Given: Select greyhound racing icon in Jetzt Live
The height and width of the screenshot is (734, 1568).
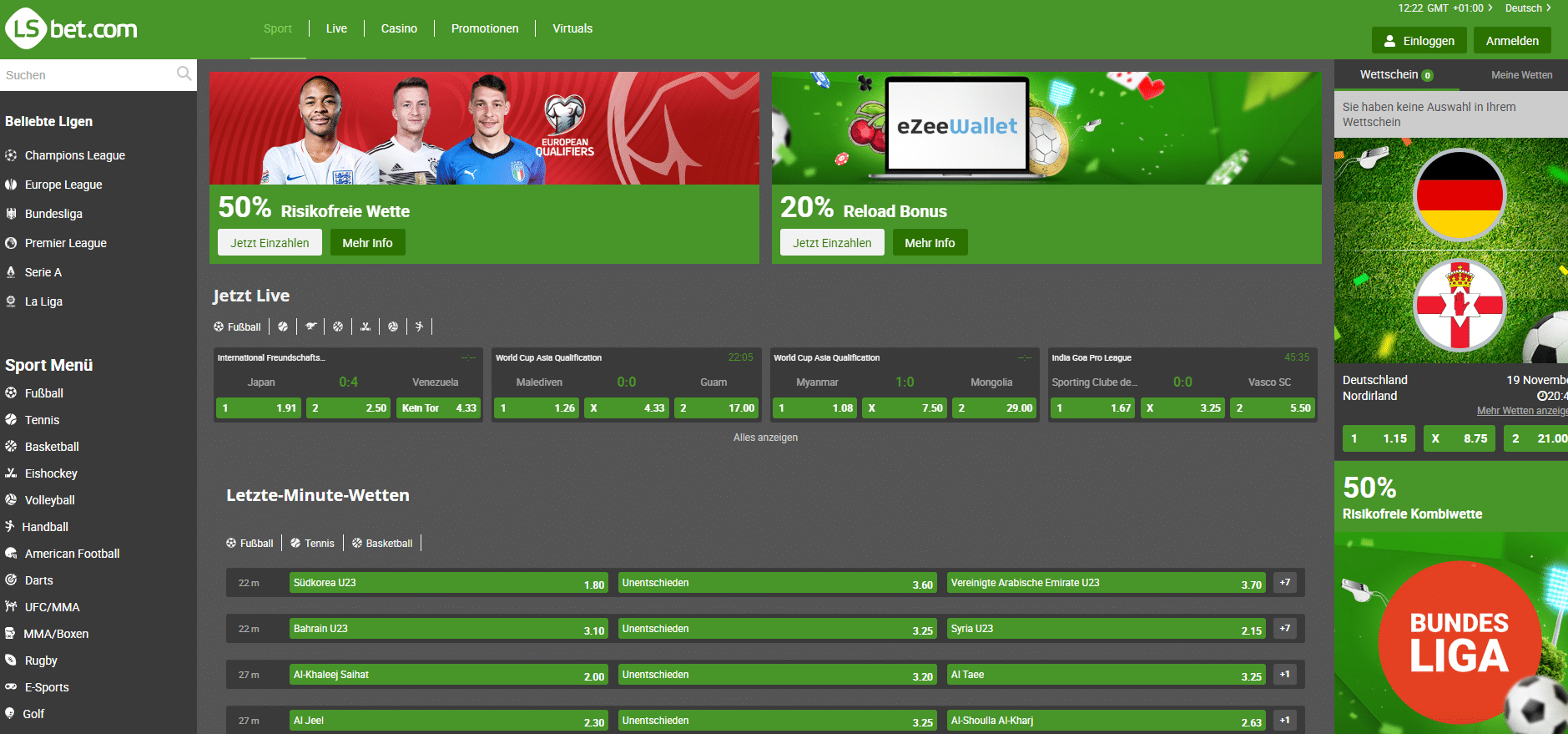Looking at the screenshot, I should click(x=310, y=327).
